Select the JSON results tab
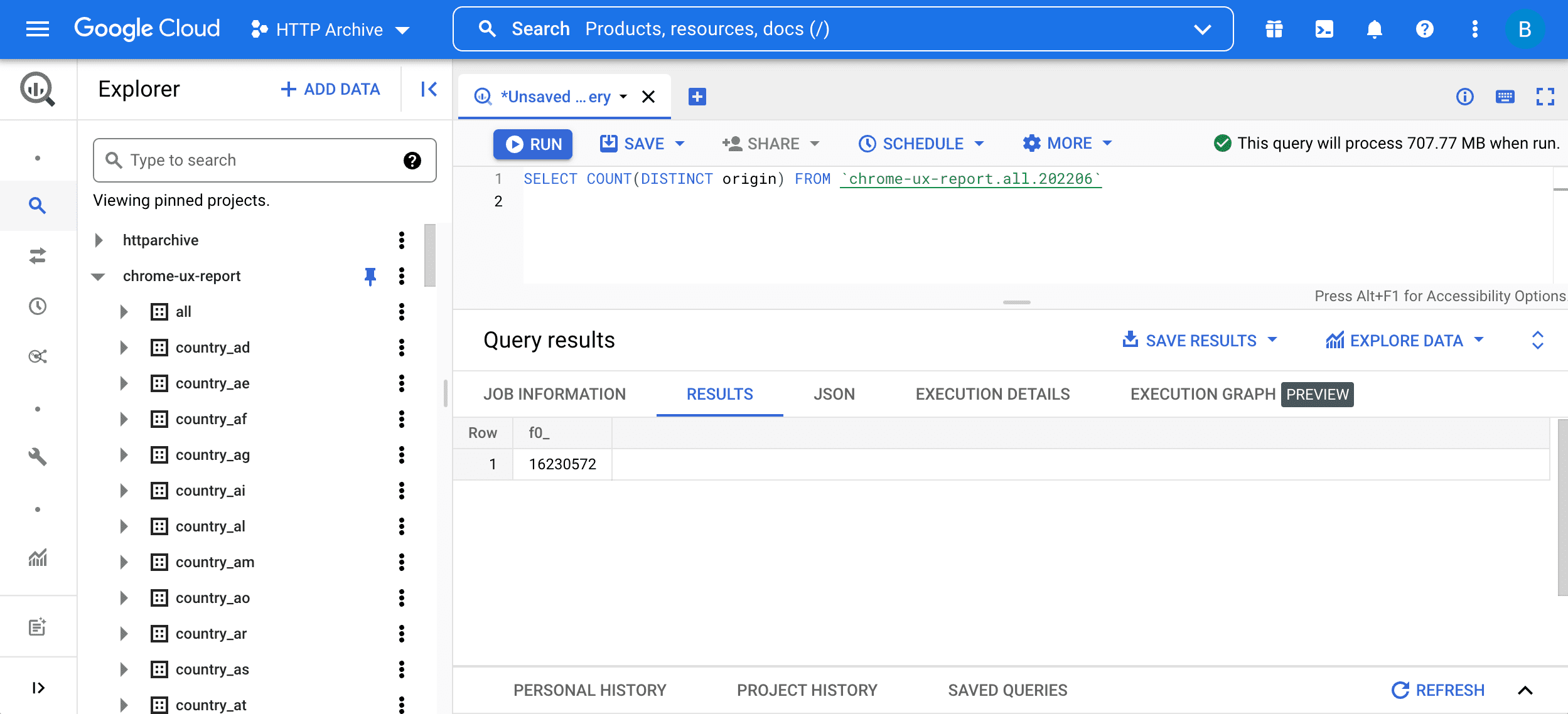Screen dimensions: 1568x714 point(834,393)
